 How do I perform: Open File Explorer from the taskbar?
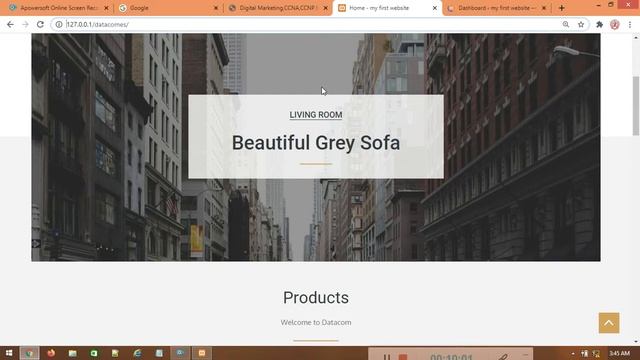pos(73,353)
